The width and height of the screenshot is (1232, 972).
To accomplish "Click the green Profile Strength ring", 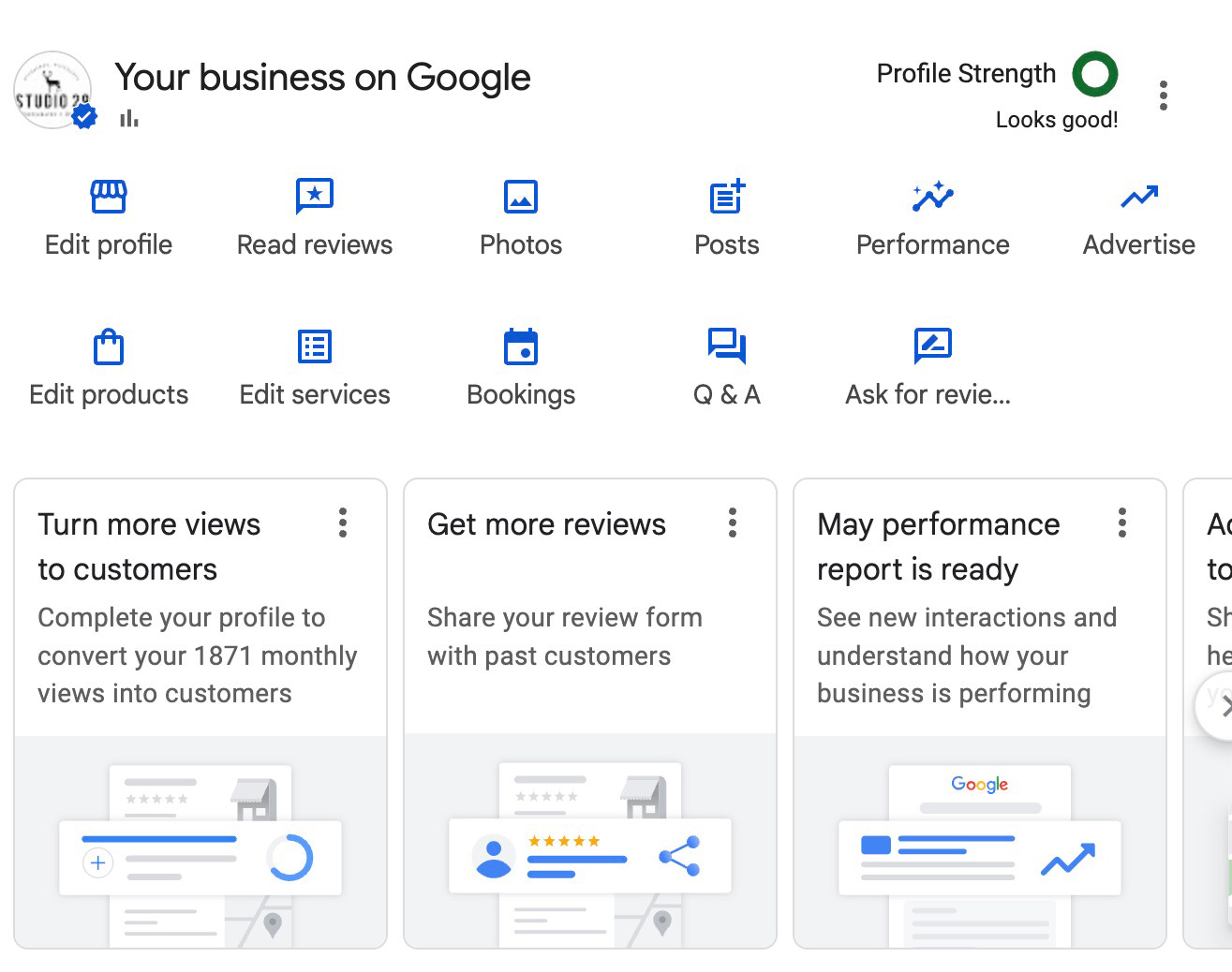I will tap(1095, 74).
